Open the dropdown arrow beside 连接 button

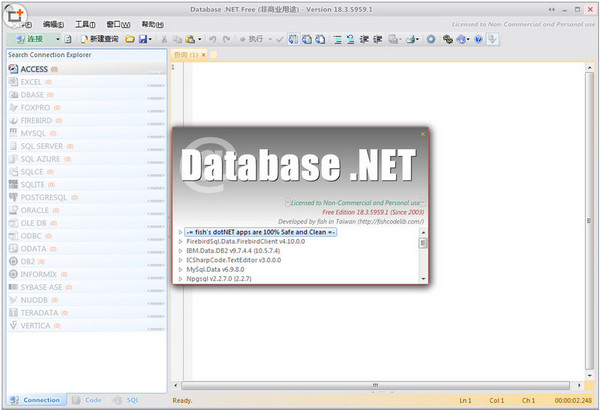pyautogui.click(x=58, y=39)
